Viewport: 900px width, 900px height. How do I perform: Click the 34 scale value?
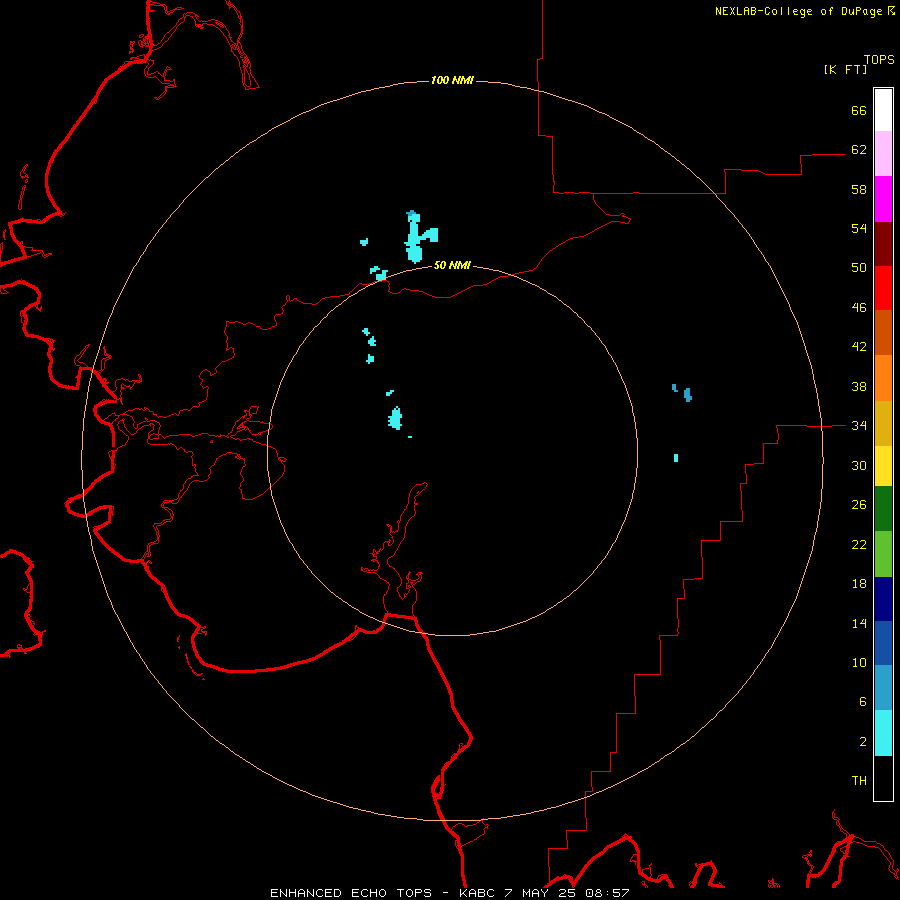pos(859,425)
